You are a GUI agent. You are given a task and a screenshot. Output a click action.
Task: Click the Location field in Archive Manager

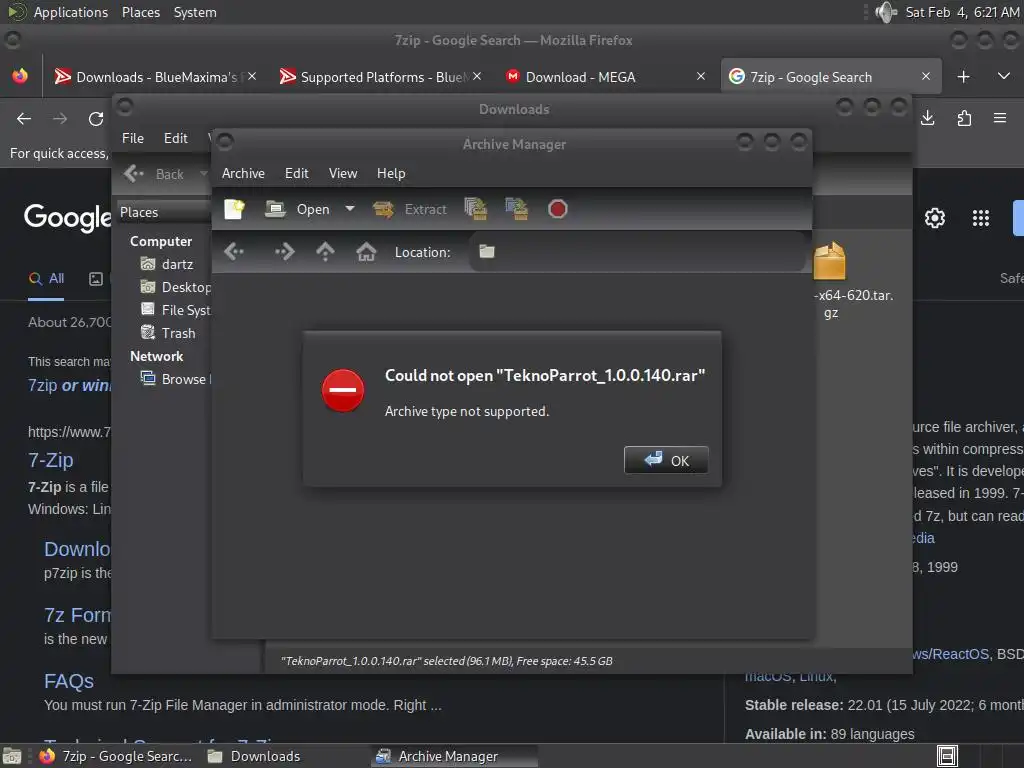[637, 251]
